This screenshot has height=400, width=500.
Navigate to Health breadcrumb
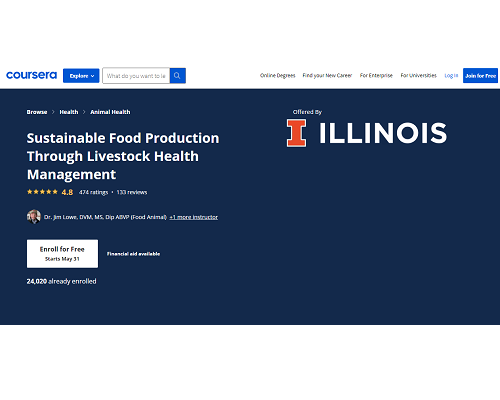pos(69,112)
